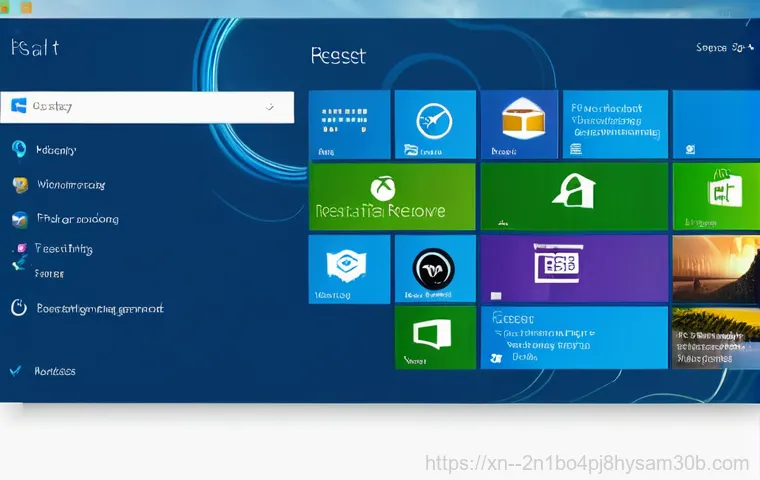
Task: Open the blue map eye tile
Action: coord(349,269)
